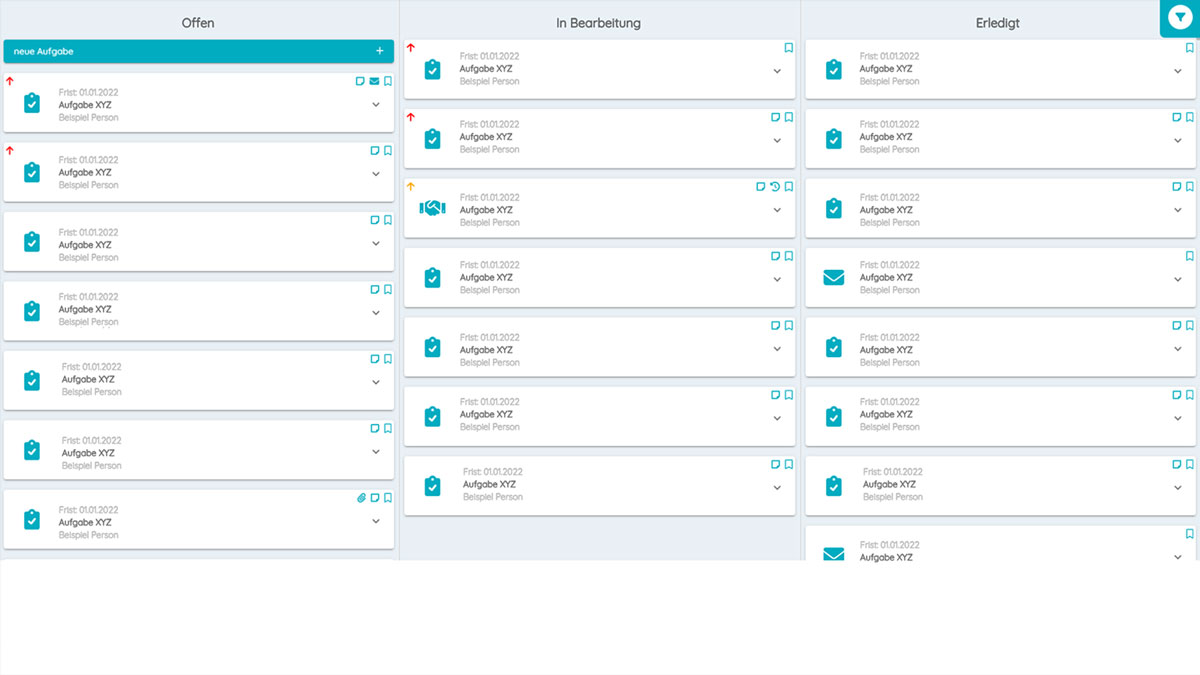Click the comment bubble icon on the second Offen card
Image resolution: width=1200 pixels, height=675 pixels.
[373, 150]
